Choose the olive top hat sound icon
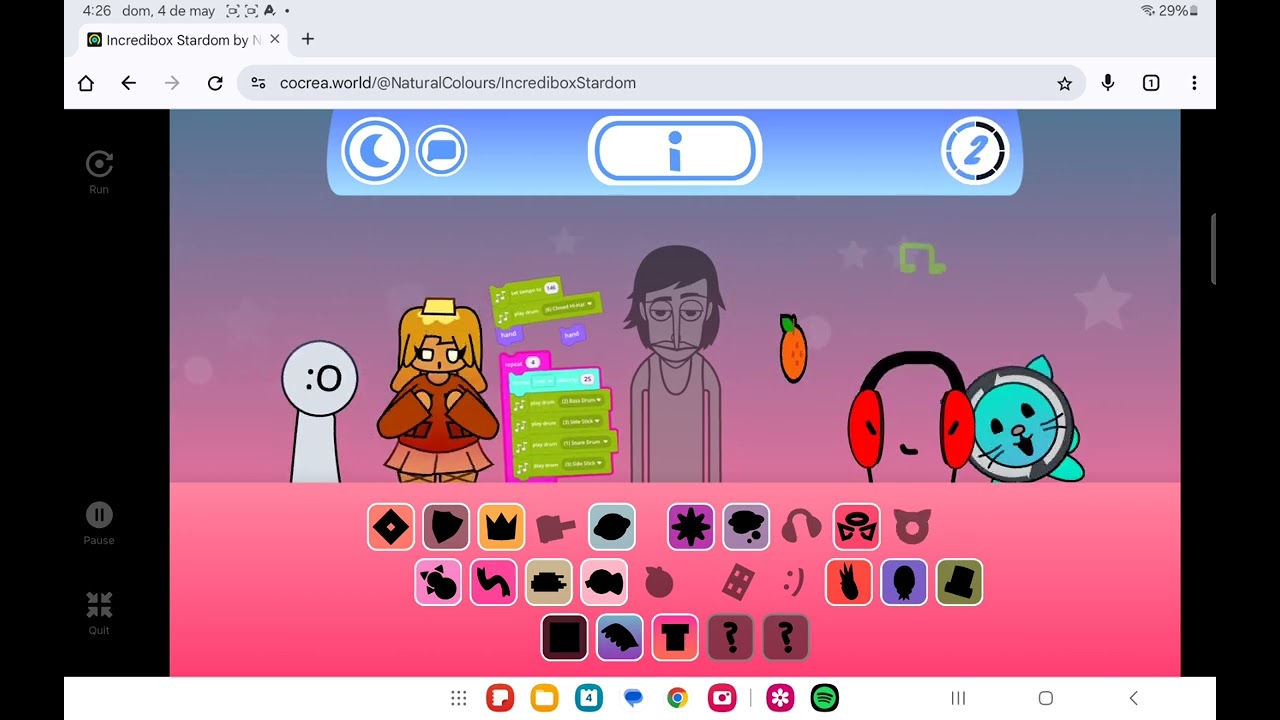 (x=959, y=582)
